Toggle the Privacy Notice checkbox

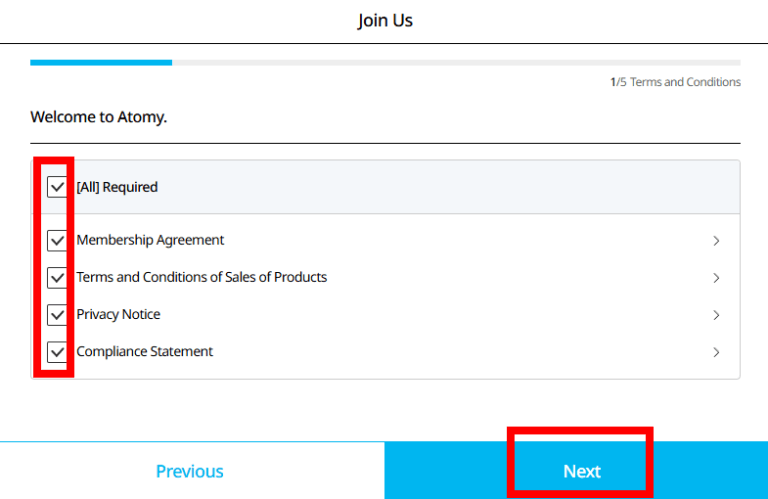[x=57, y=315]
